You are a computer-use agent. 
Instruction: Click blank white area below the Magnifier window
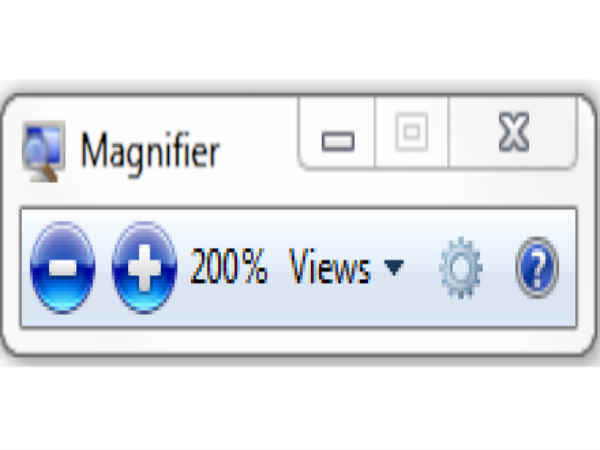tap(300, 409)
